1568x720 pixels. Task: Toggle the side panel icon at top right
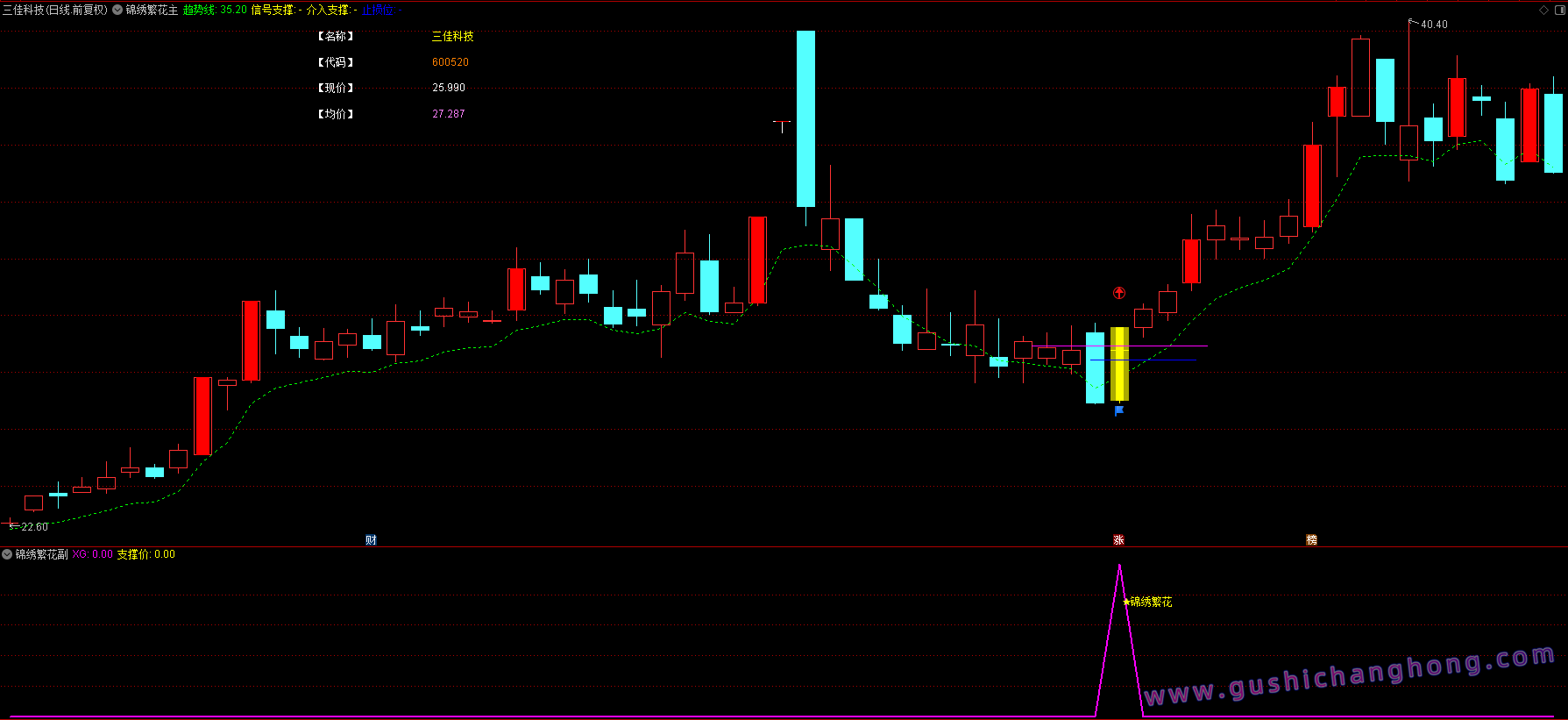click(1559, 11)
